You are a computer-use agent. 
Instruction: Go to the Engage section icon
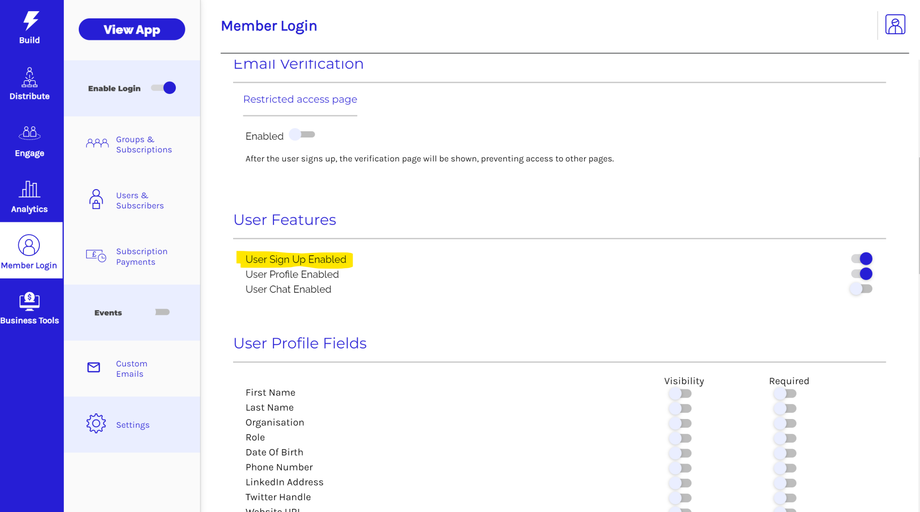click(x=30, y=133)
